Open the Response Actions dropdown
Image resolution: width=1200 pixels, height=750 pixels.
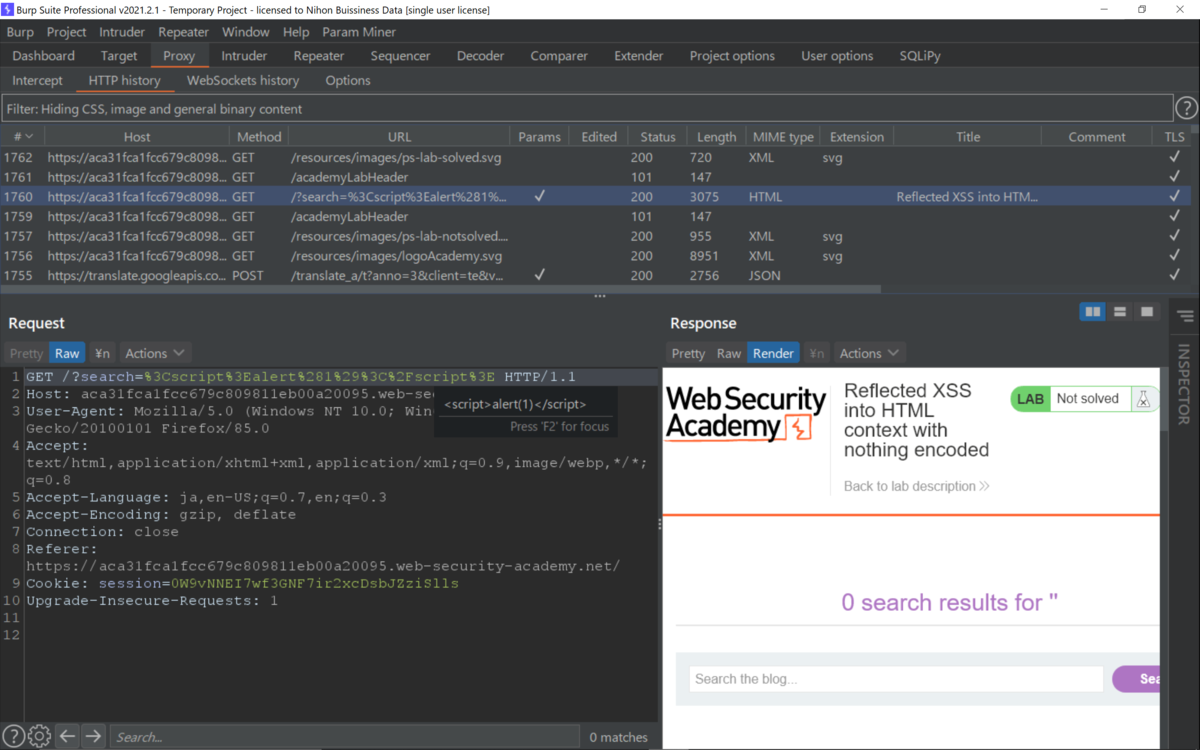pyautogui.click(x=869, y=352)
